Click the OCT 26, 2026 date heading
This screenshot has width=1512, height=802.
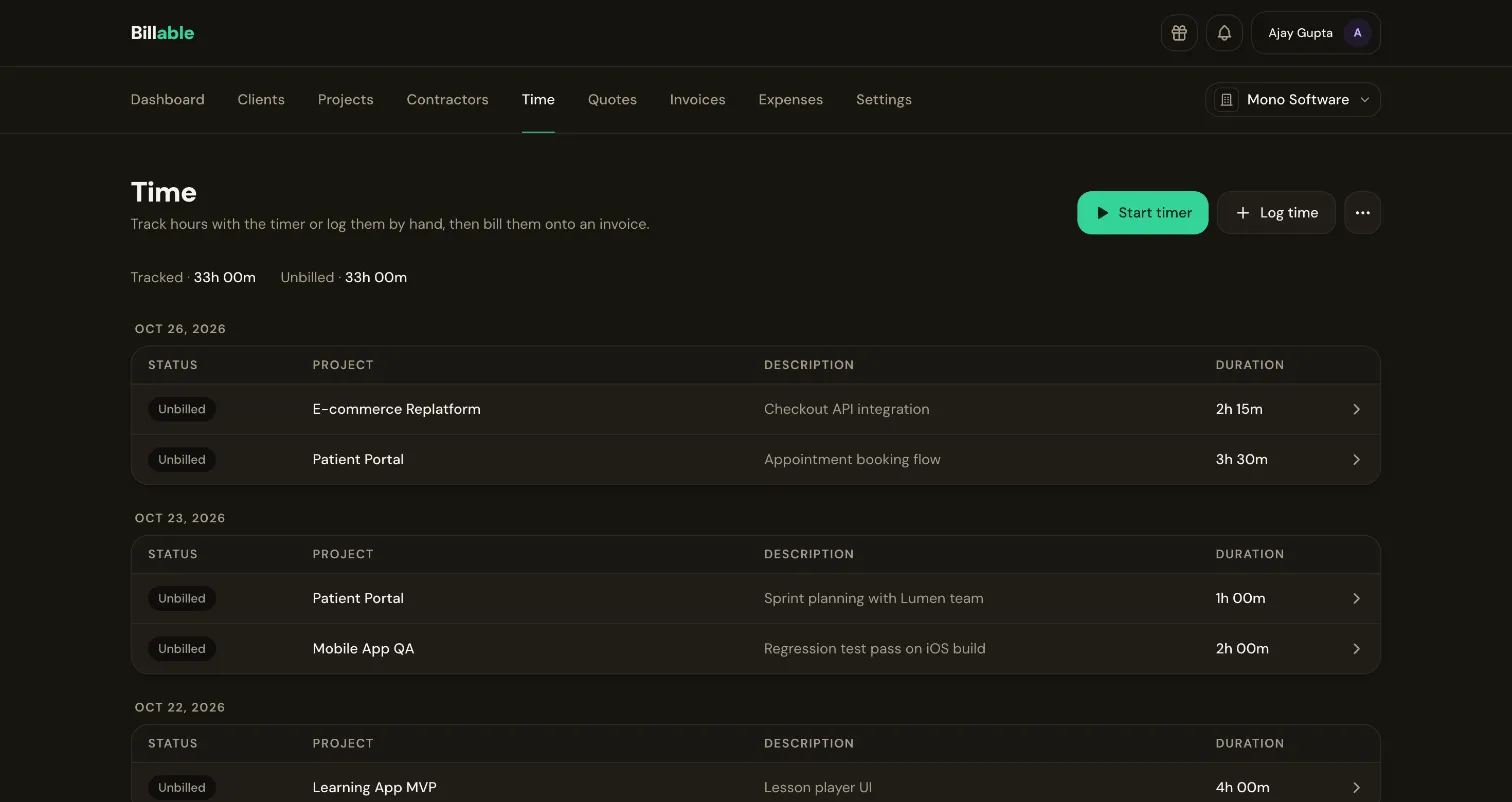click(180, 329)
